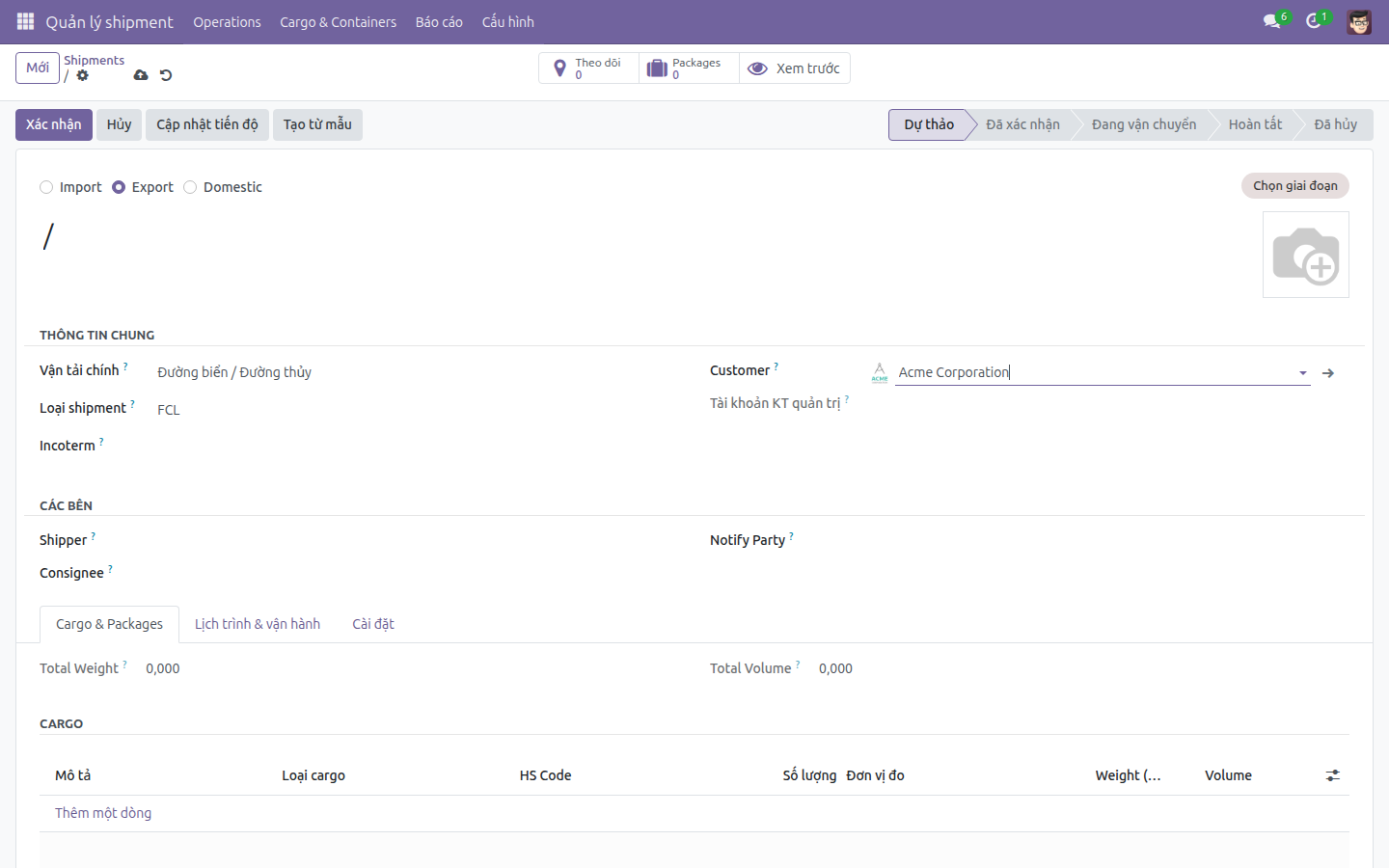1389x868 pixels.
Task: Switch to the Cài đặt tab
Action: [x=373, y=624]
